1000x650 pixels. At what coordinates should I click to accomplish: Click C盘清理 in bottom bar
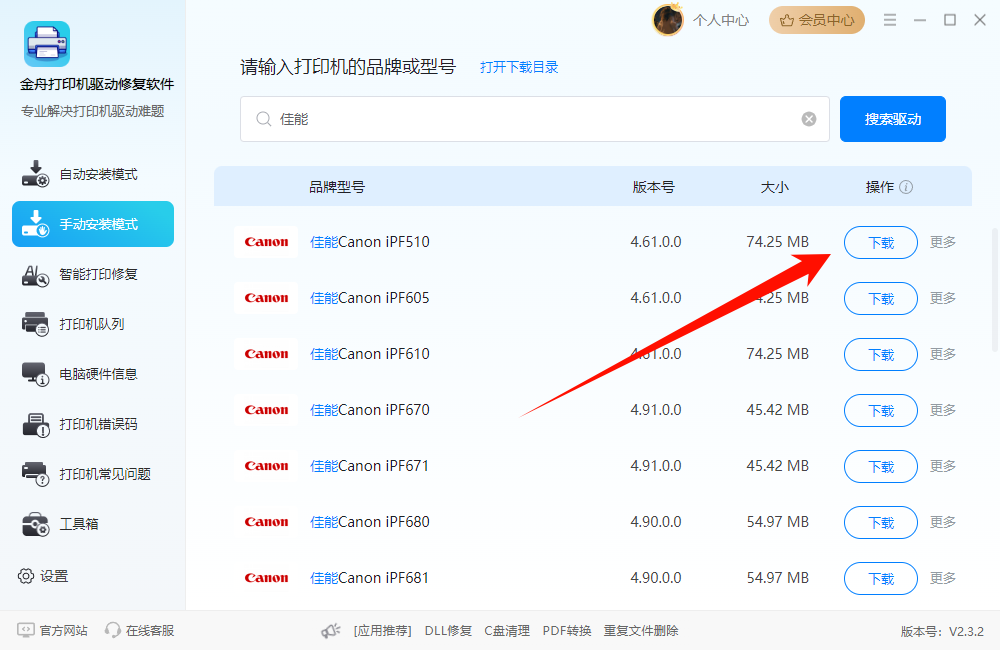click(507, 631)
